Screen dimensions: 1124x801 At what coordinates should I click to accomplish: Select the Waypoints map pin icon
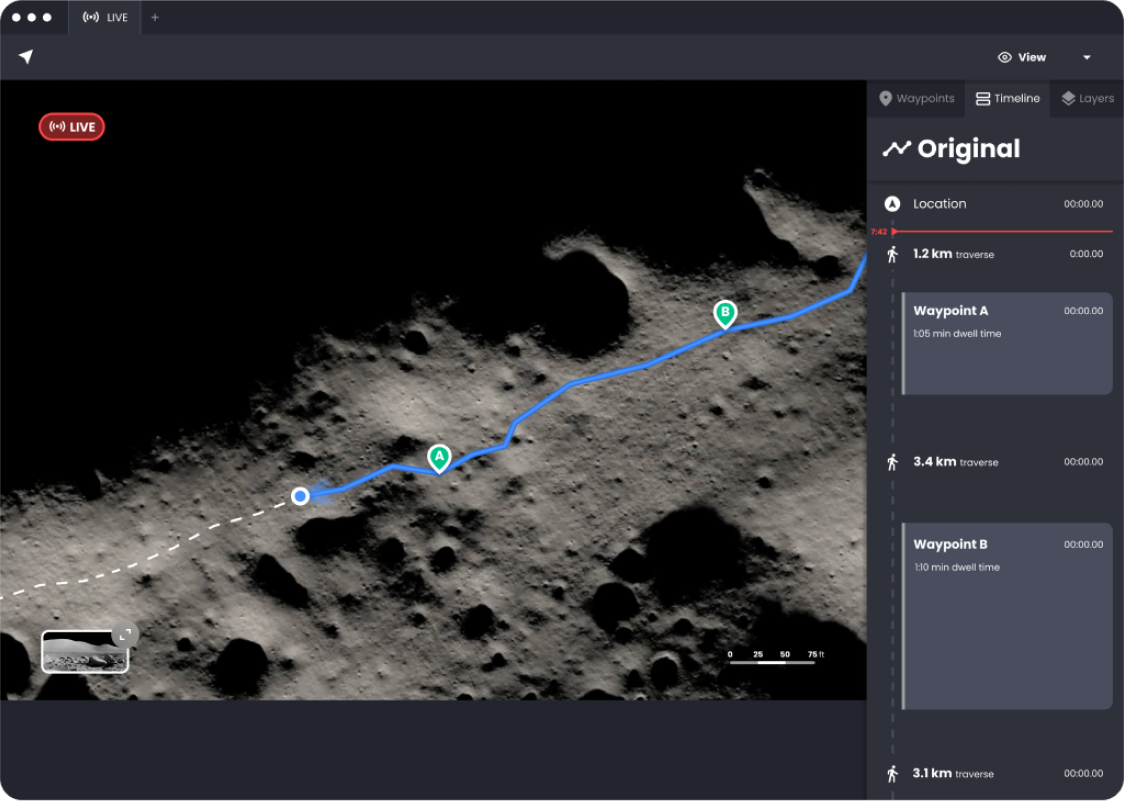[884, 98]
